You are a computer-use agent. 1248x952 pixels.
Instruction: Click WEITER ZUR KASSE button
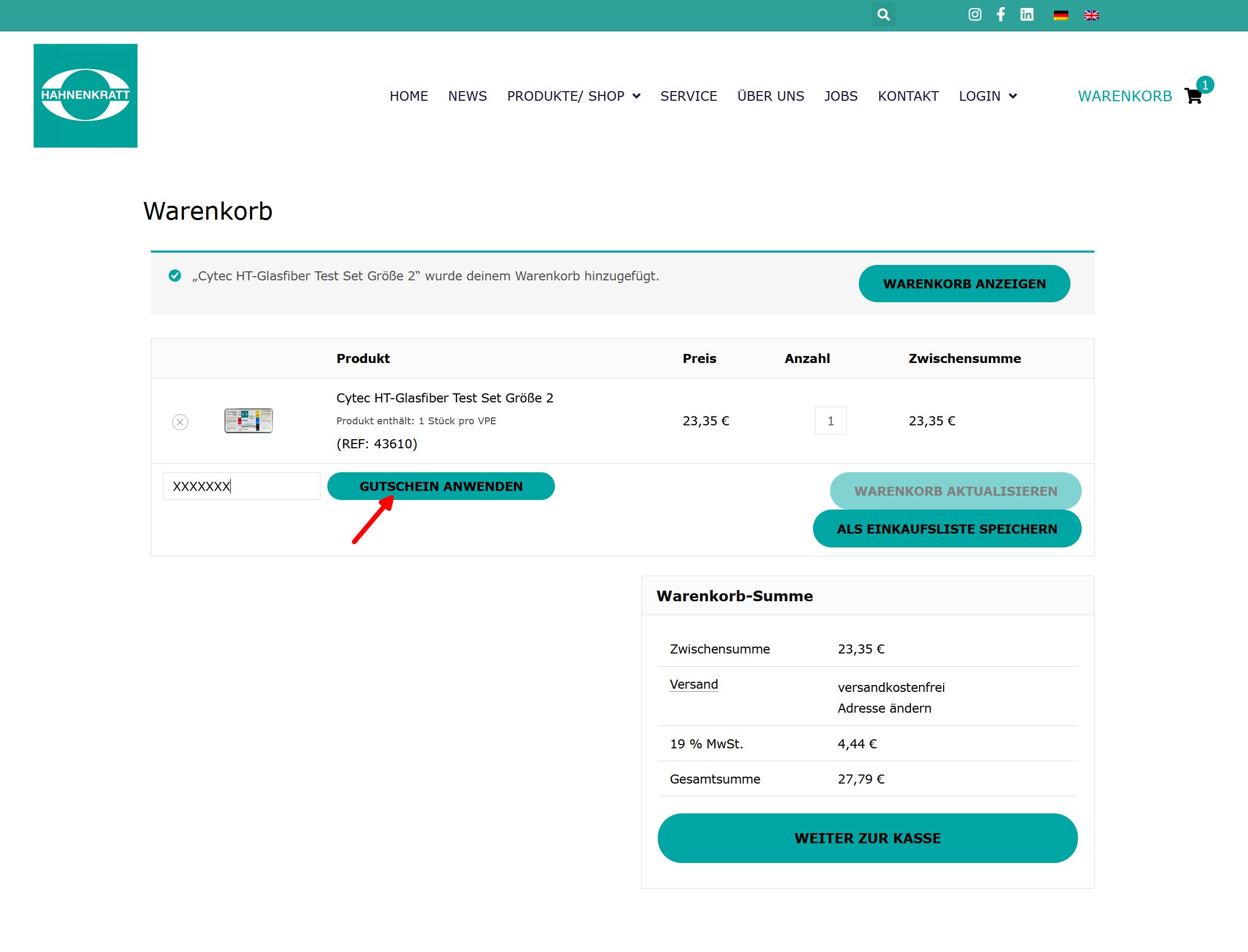(x=867, y=838)
